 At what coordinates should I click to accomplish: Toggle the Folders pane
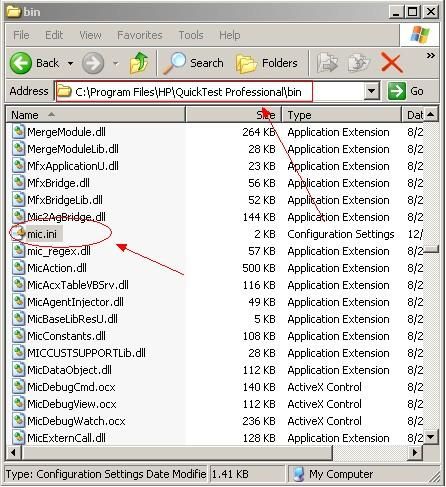pos(267,63)
